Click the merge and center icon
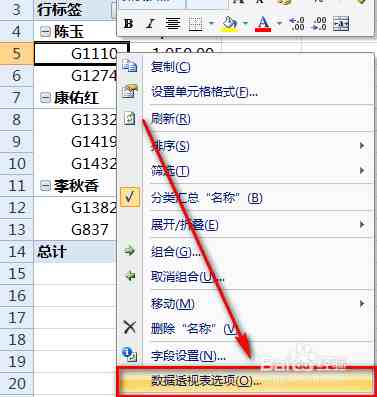The image size is (377, 397). click(341, 24)
